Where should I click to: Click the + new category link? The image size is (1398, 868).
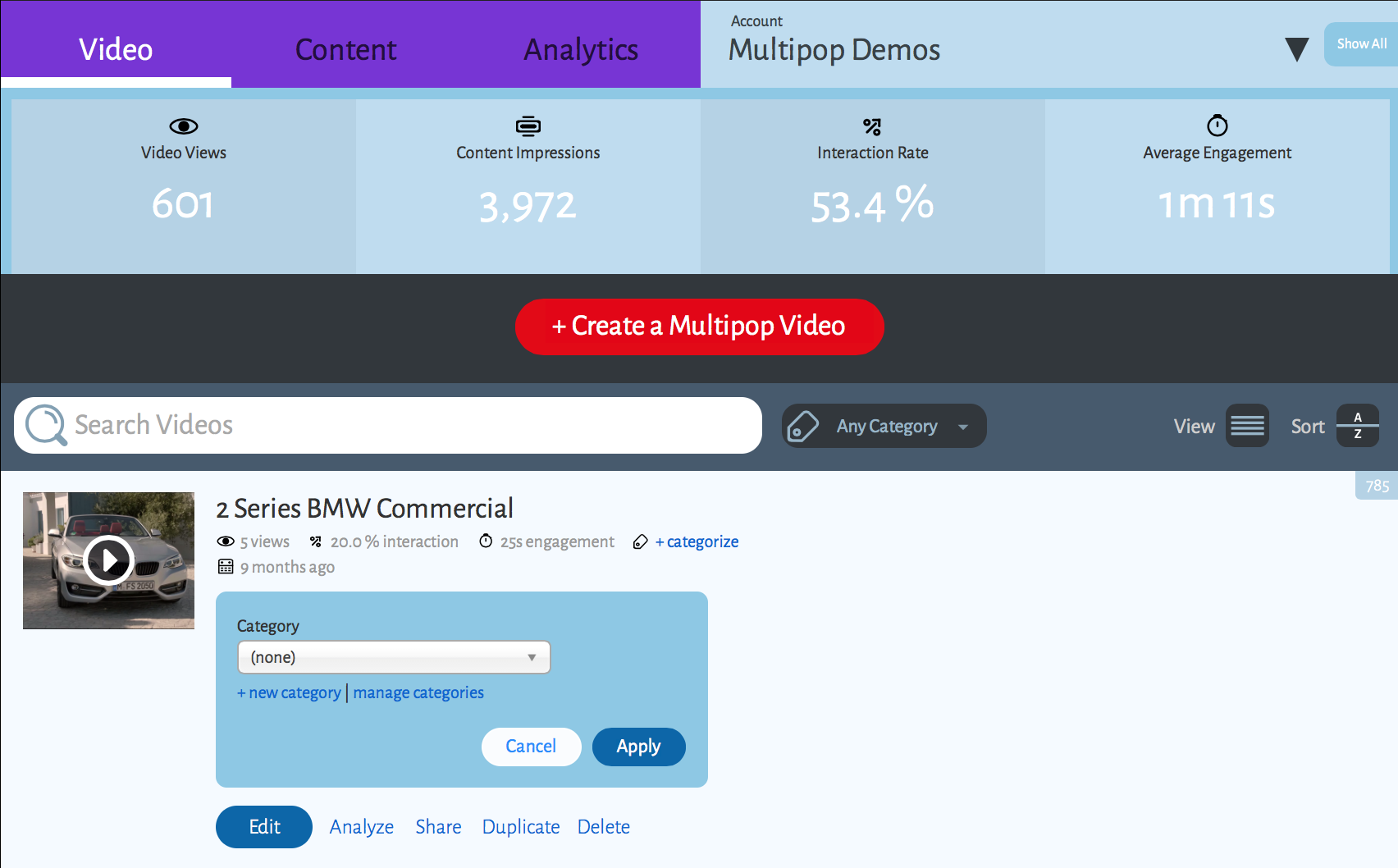289,692
